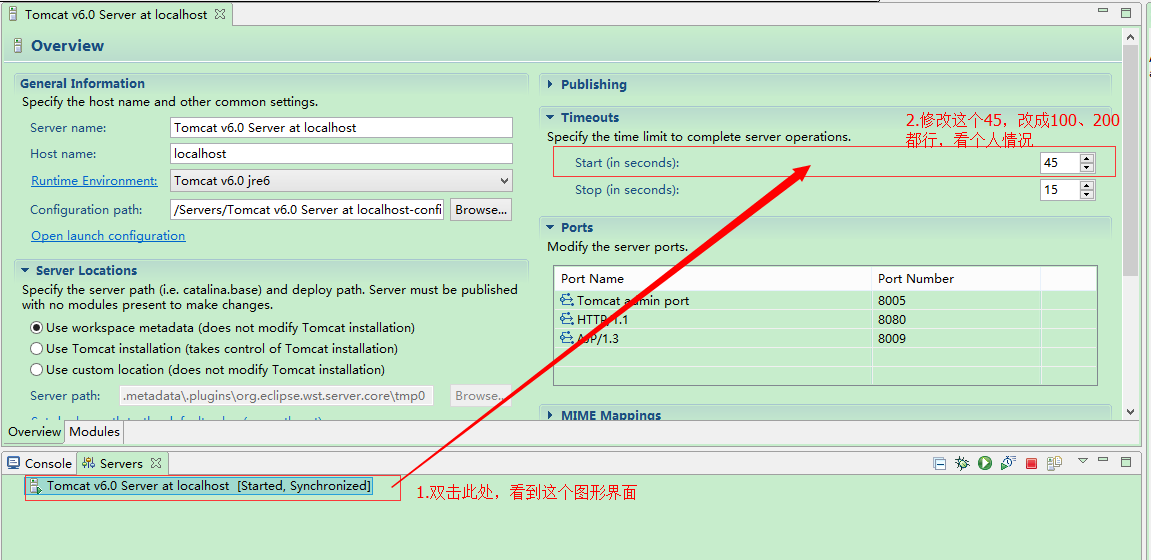
Task: Close the Tomcat v6.0 Server editor tab
Action: [219, 14]
